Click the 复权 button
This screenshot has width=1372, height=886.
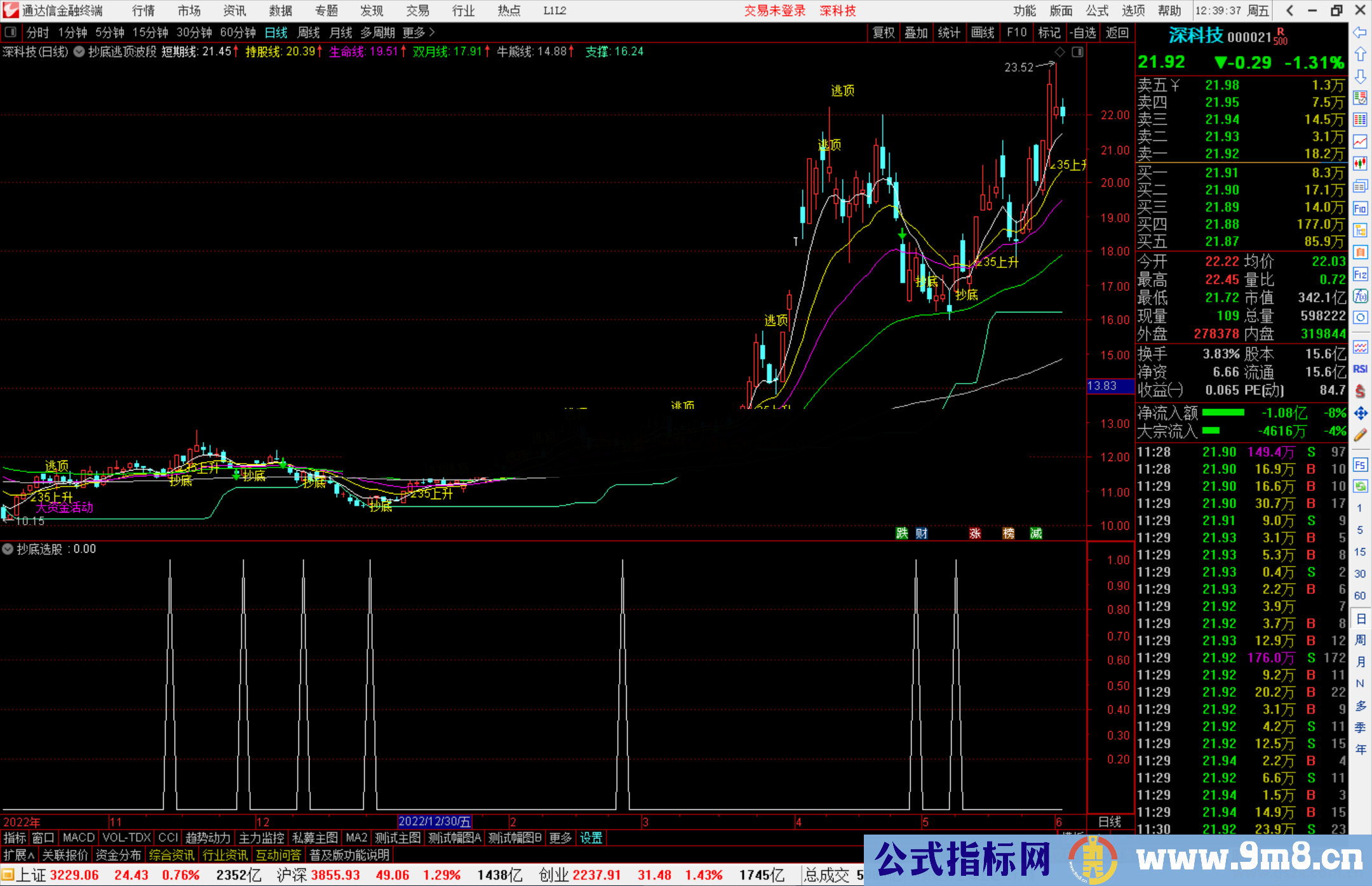[x=884, y=32]
